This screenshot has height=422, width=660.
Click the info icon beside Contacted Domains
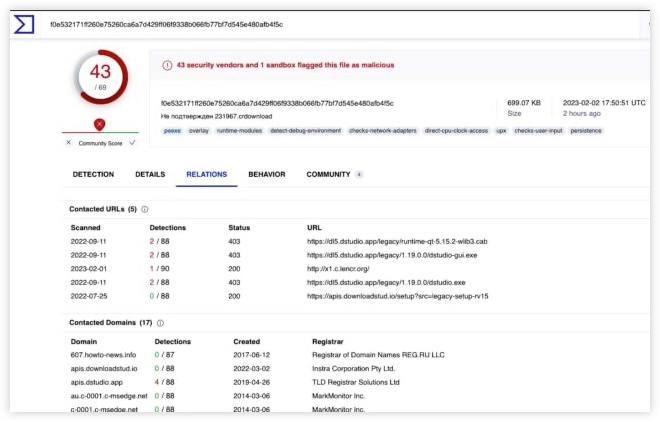pos(160,323)
